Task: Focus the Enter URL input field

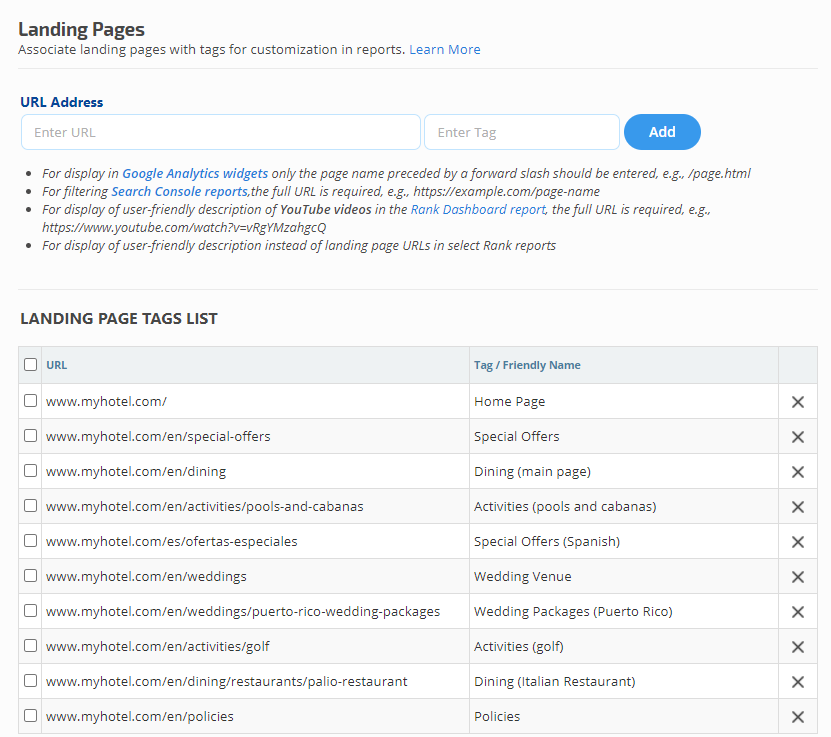Action: pos(221,132)
